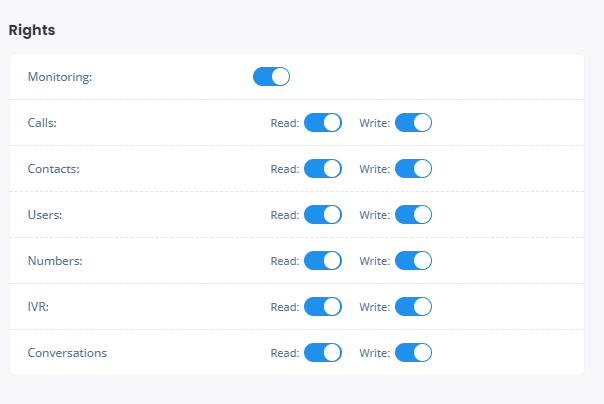
Task: Switch off Users Read right
Action: 323,215
